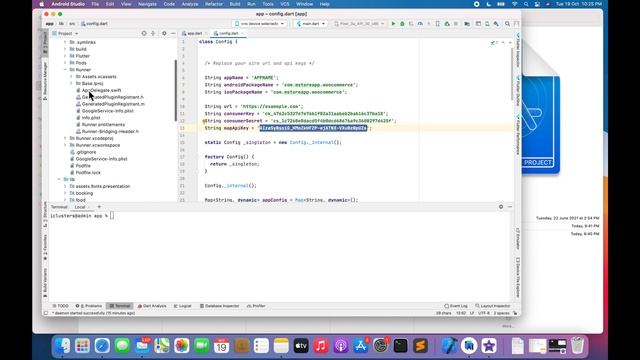
Task: Open Finder from the dock
Action: click(x=62, y=346)
